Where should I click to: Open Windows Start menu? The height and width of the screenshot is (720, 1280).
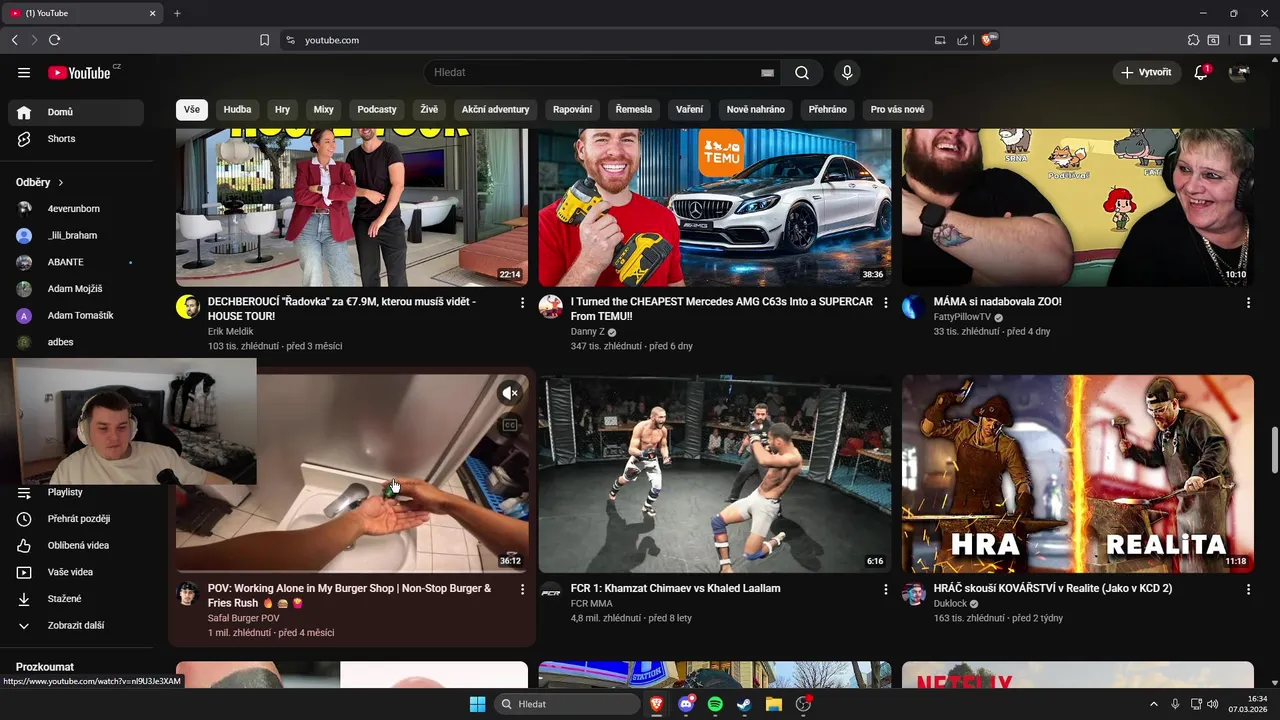[477, 704]
